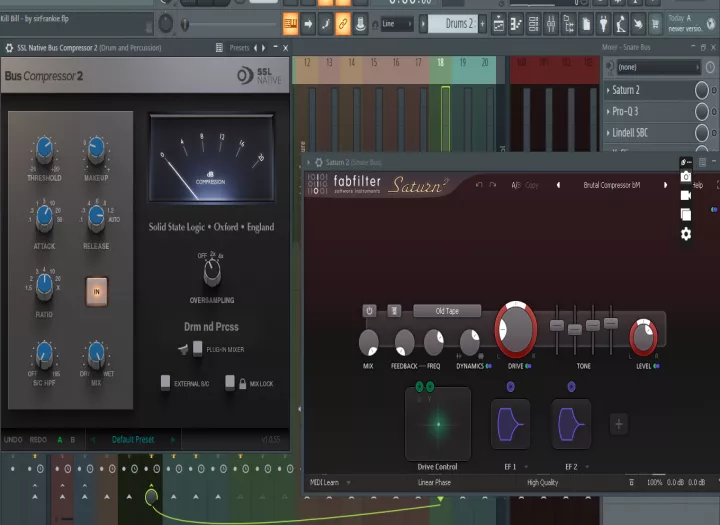This screenshot has height=525, width=720.
Task: Toggle High Quality in Saturn 2
Action: (x=542, y=482)
